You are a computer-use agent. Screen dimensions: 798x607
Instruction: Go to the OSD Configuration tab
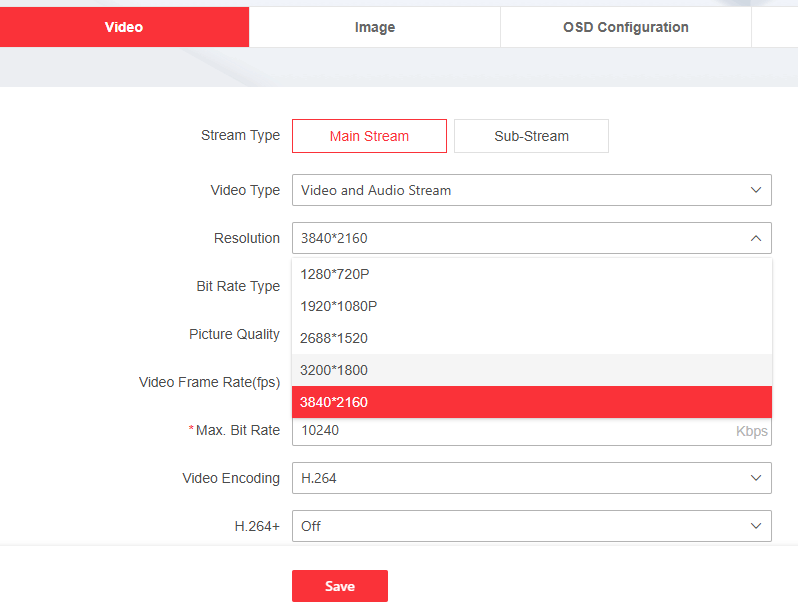[625, 27]
